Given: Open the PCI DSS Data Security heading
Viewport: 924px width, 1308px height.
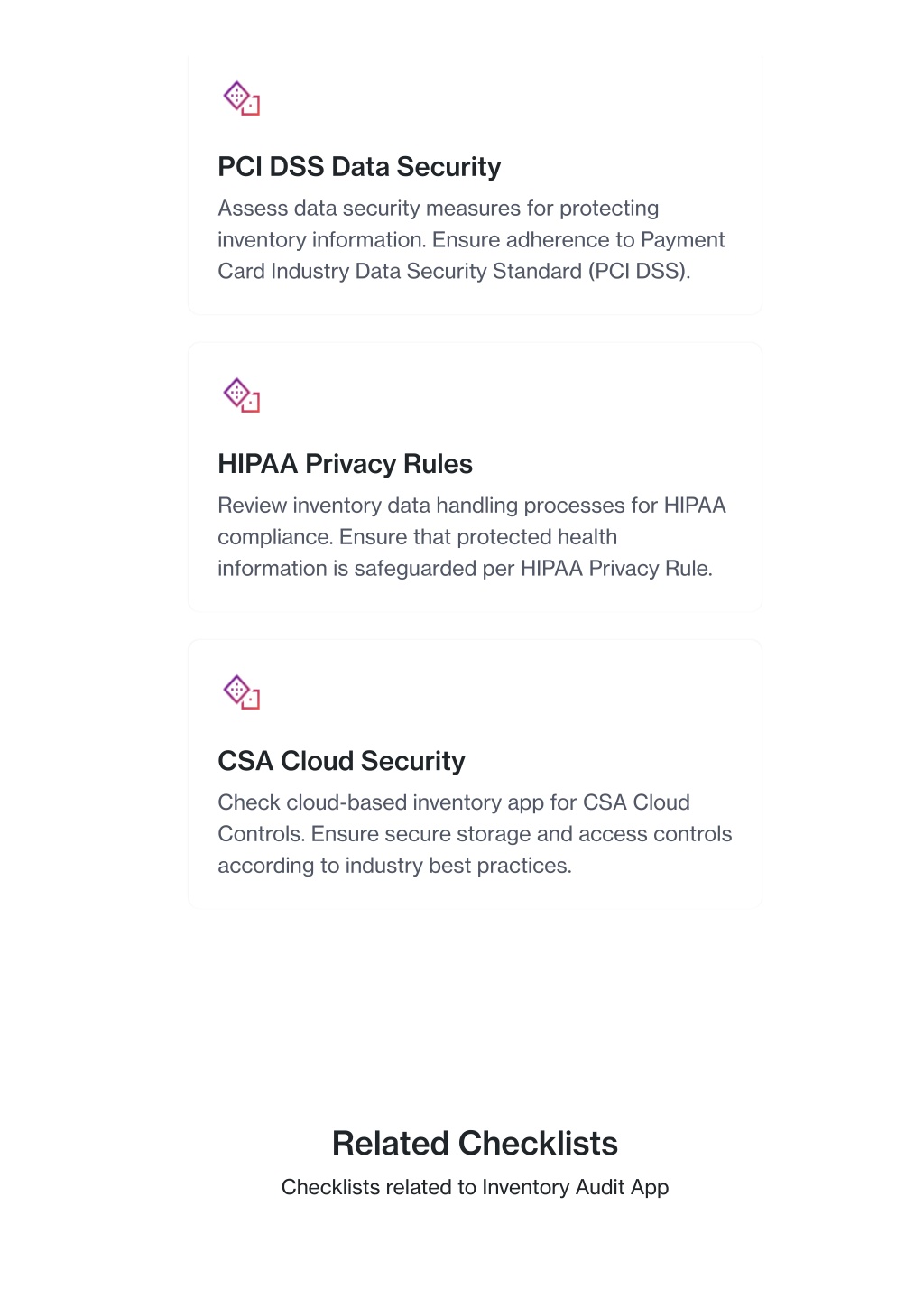Looking at the screenshot, I should pos(359,167).
